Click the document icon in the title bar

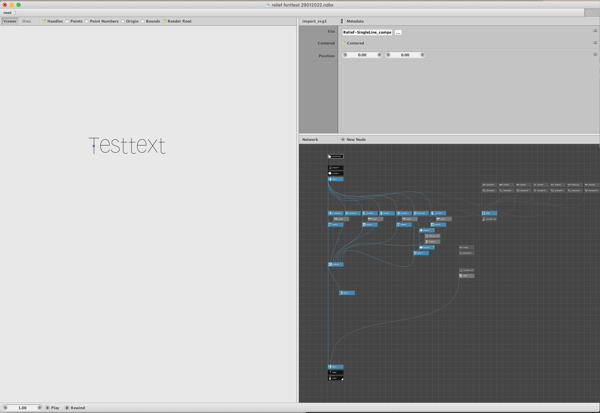[268, 5]
